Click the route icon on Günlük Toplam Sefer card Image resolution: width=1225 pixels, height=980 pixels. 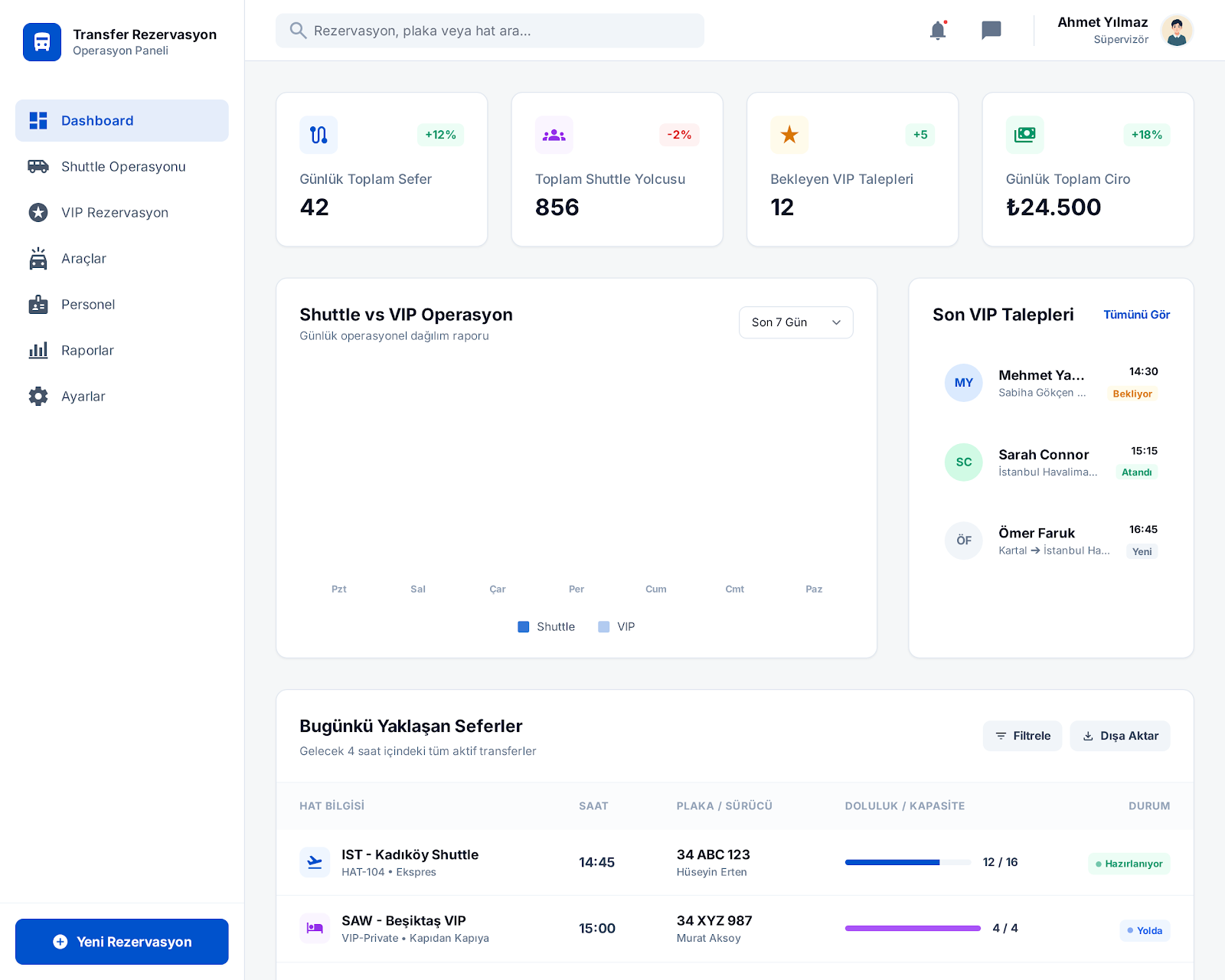point(318,135)
